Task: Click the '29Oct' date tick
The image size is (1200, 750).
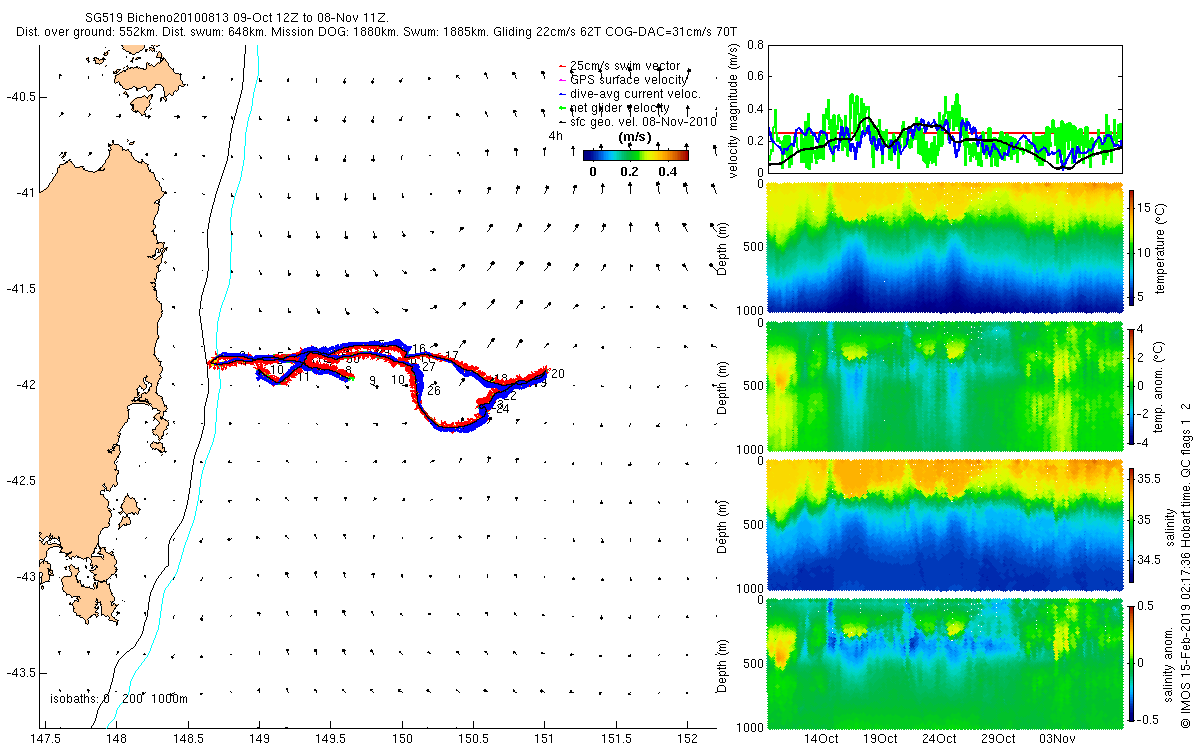Action: [998, 738]
